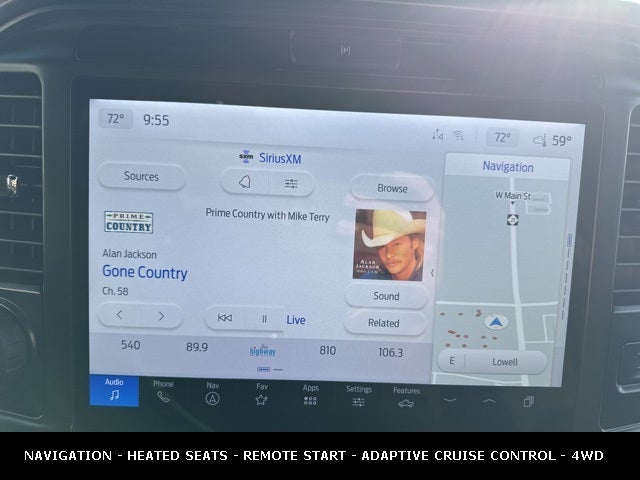Viewport: 640px width, 480px height.
Task: Open the Sources list
Action: (x=141, y=176)
